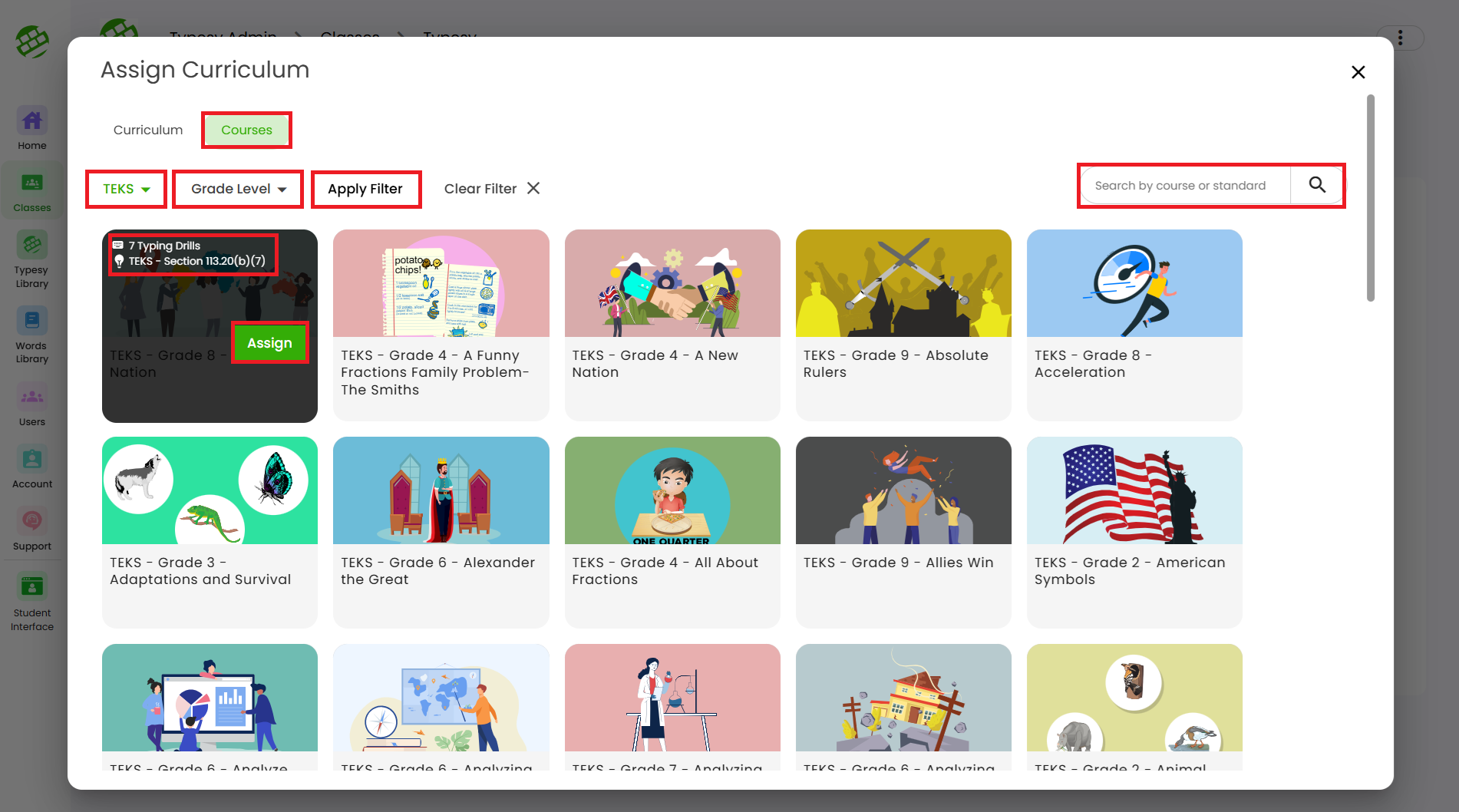Screen dimensions: 1459x812
Task: Click the search magnifier icon
Action: pos(1317,185)
